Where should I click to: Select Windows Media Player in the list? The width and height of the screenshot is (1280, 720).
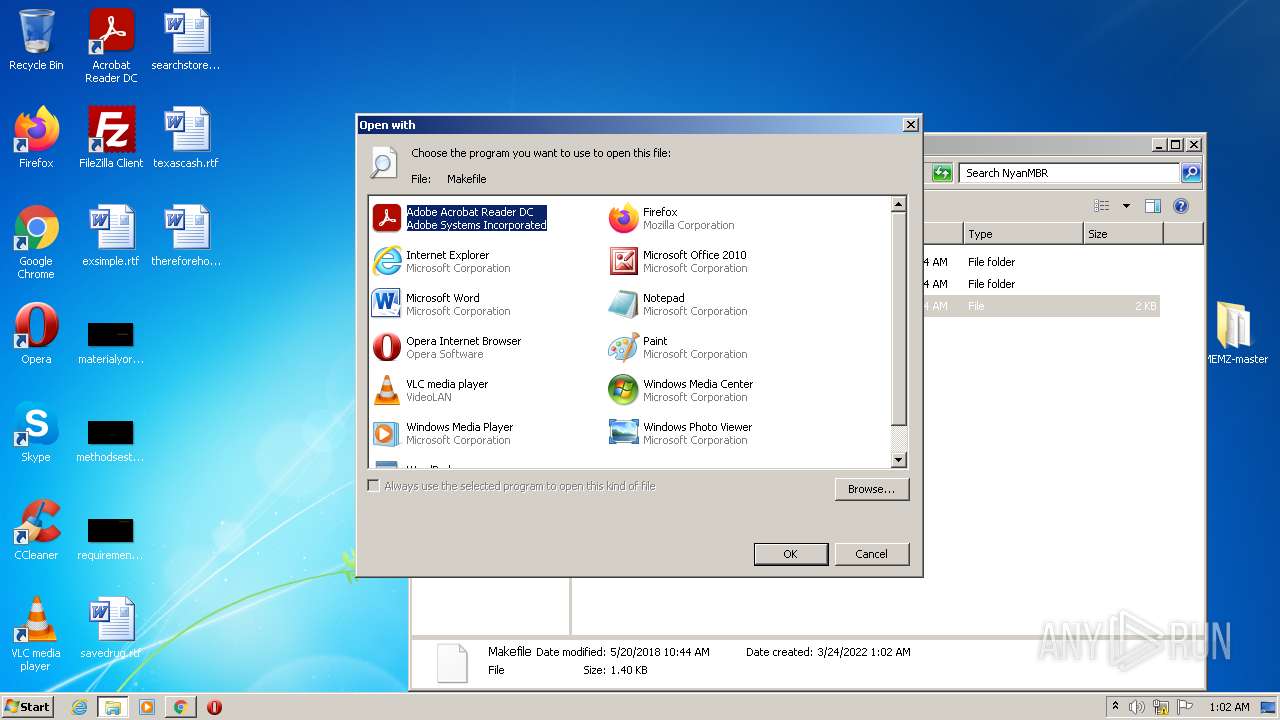coord(443,433)
